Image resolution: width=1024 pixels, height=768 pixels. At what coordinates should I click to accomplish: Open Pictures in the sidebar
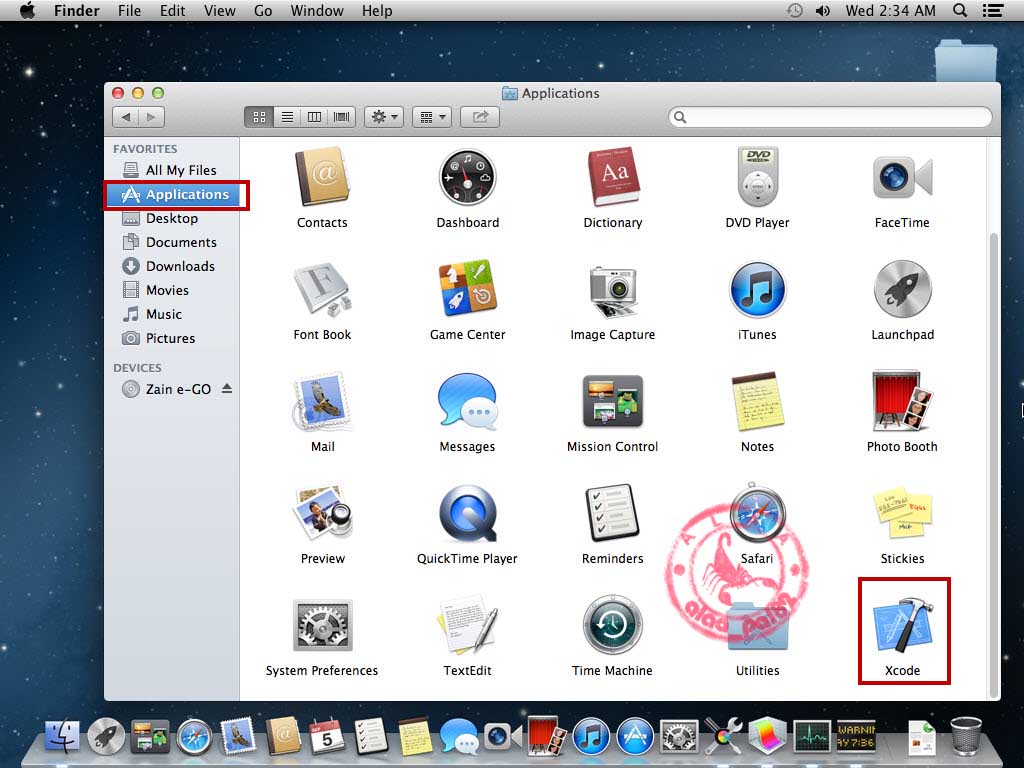[171, 338]
